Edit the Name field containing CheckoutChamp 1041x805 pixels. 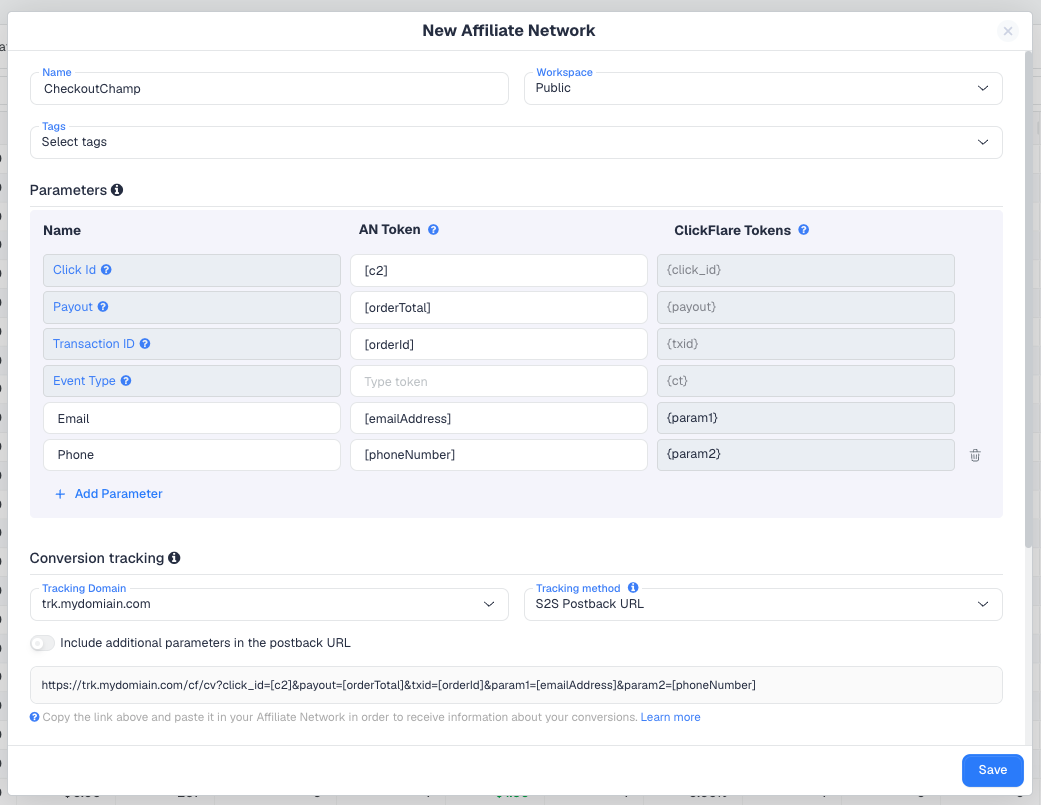pos(270,88)
